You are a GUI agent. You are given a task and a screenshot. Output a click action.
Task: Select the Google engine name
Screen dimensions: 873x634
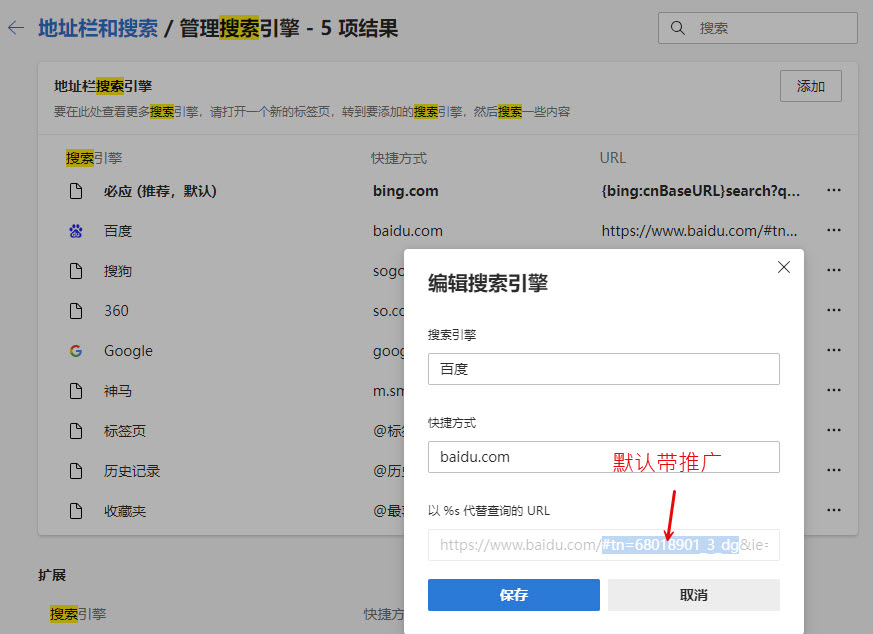click(128, 351)
